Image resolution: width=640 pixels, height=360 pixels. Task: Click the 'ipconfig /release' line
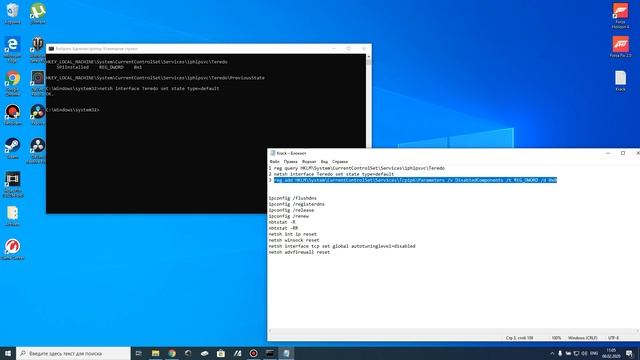[291, 210]
